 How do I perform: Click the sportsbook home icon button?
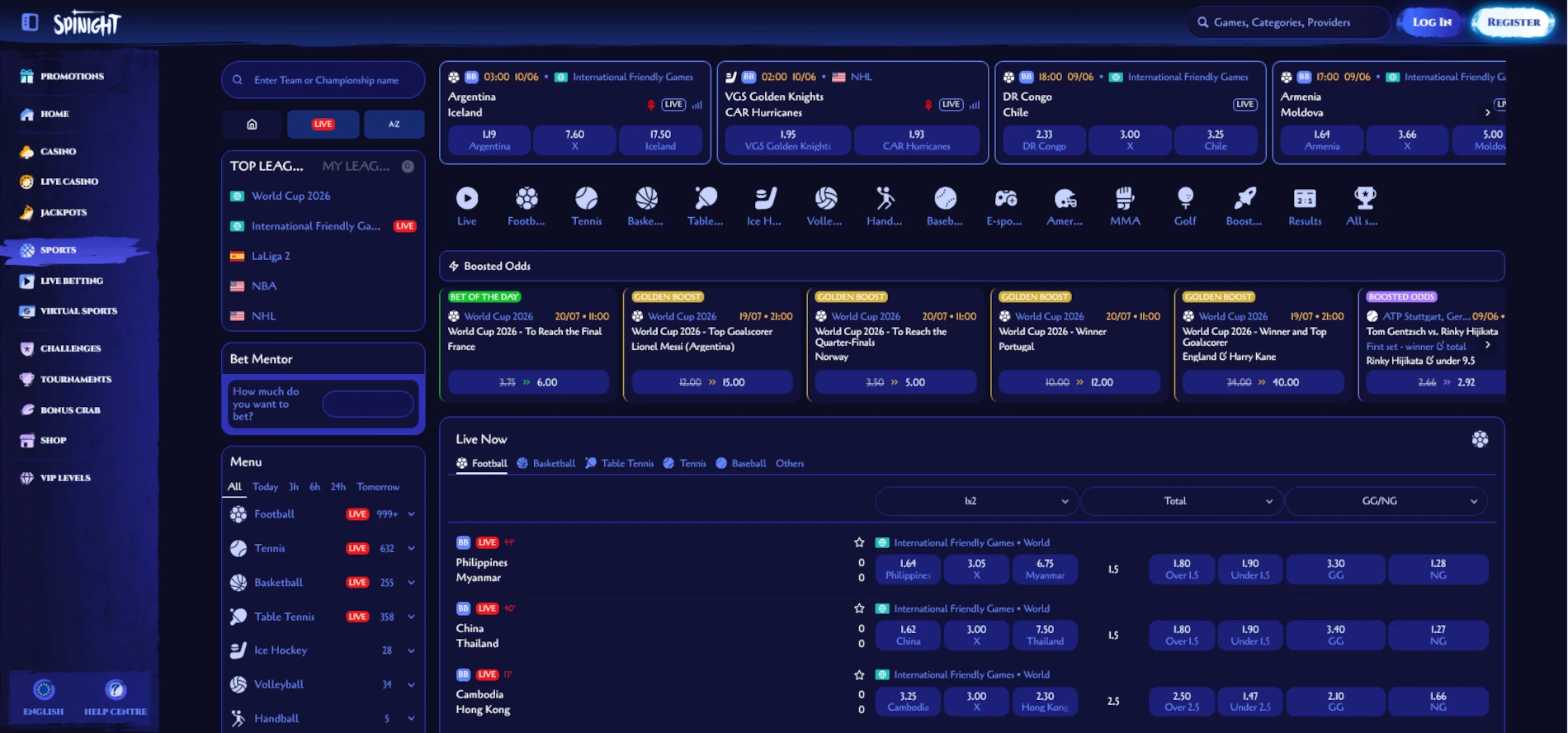252,124
